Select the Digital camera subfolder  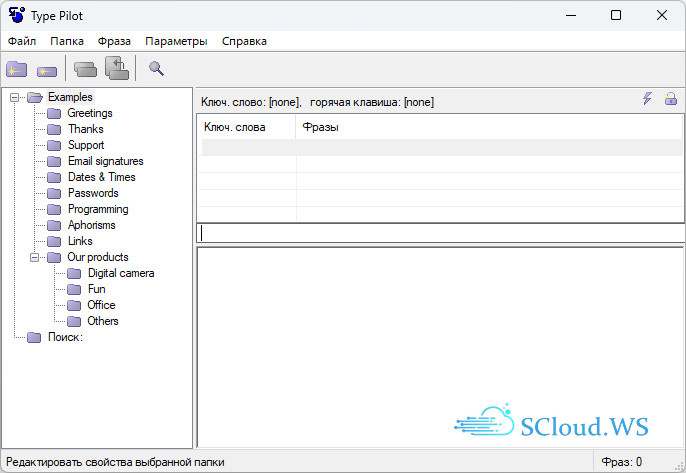coord(120,273)
